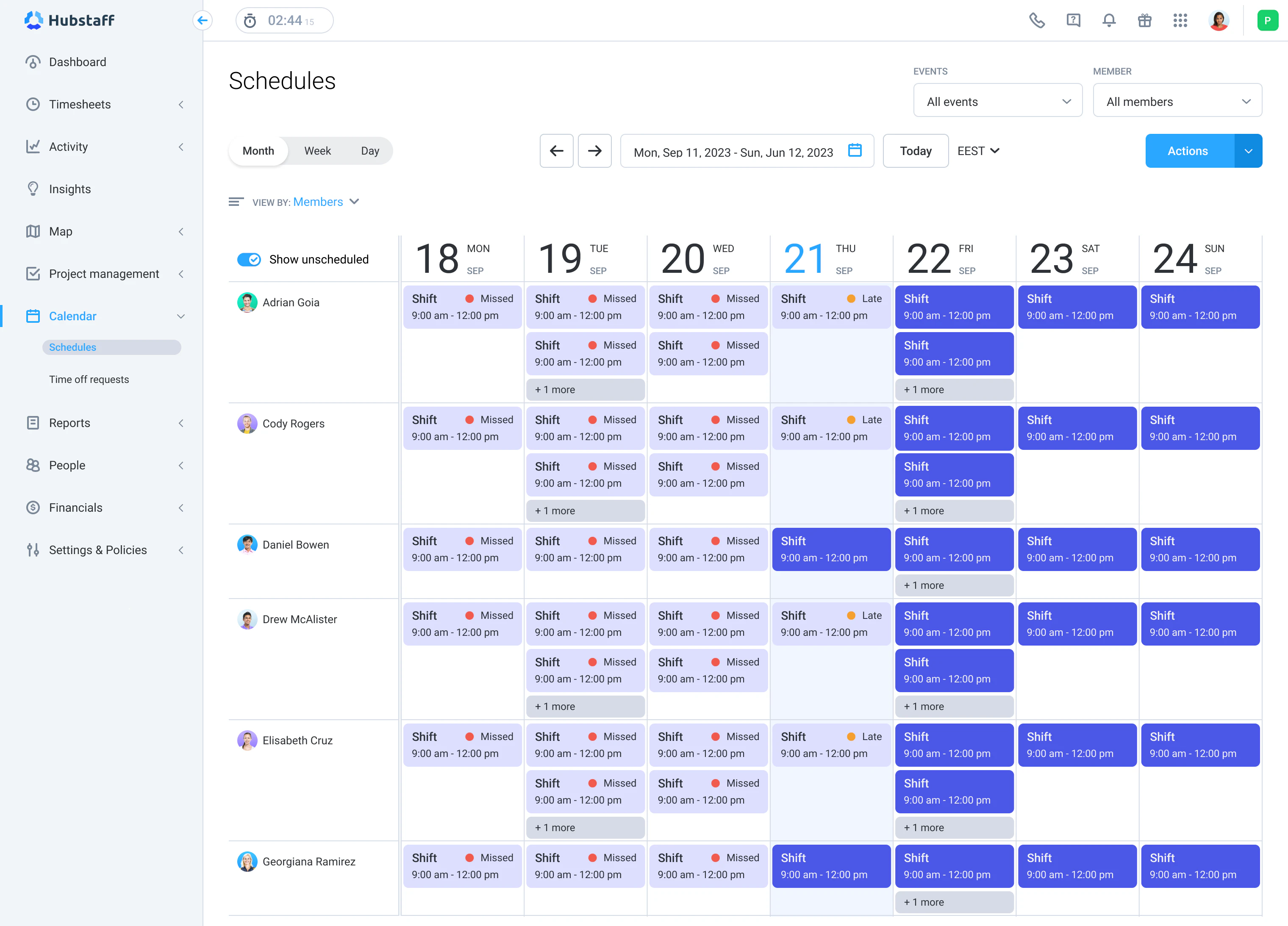Change the EEST timezone selector
Image resolution: width=1288 pixels, height=926 pixels.
click(x=978, y=150)
